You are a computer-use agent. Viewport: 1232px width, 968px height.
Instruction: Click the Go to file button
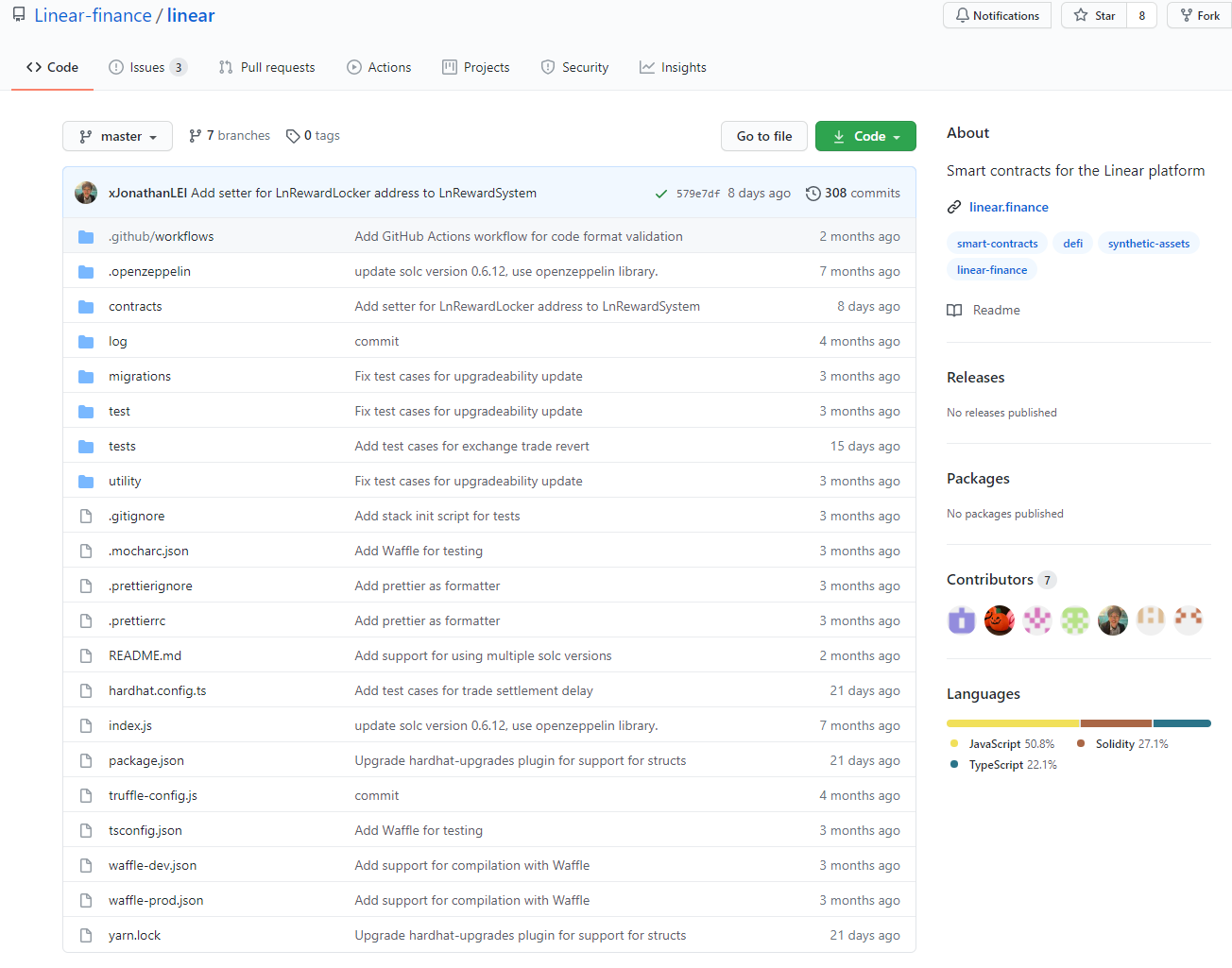764,136
